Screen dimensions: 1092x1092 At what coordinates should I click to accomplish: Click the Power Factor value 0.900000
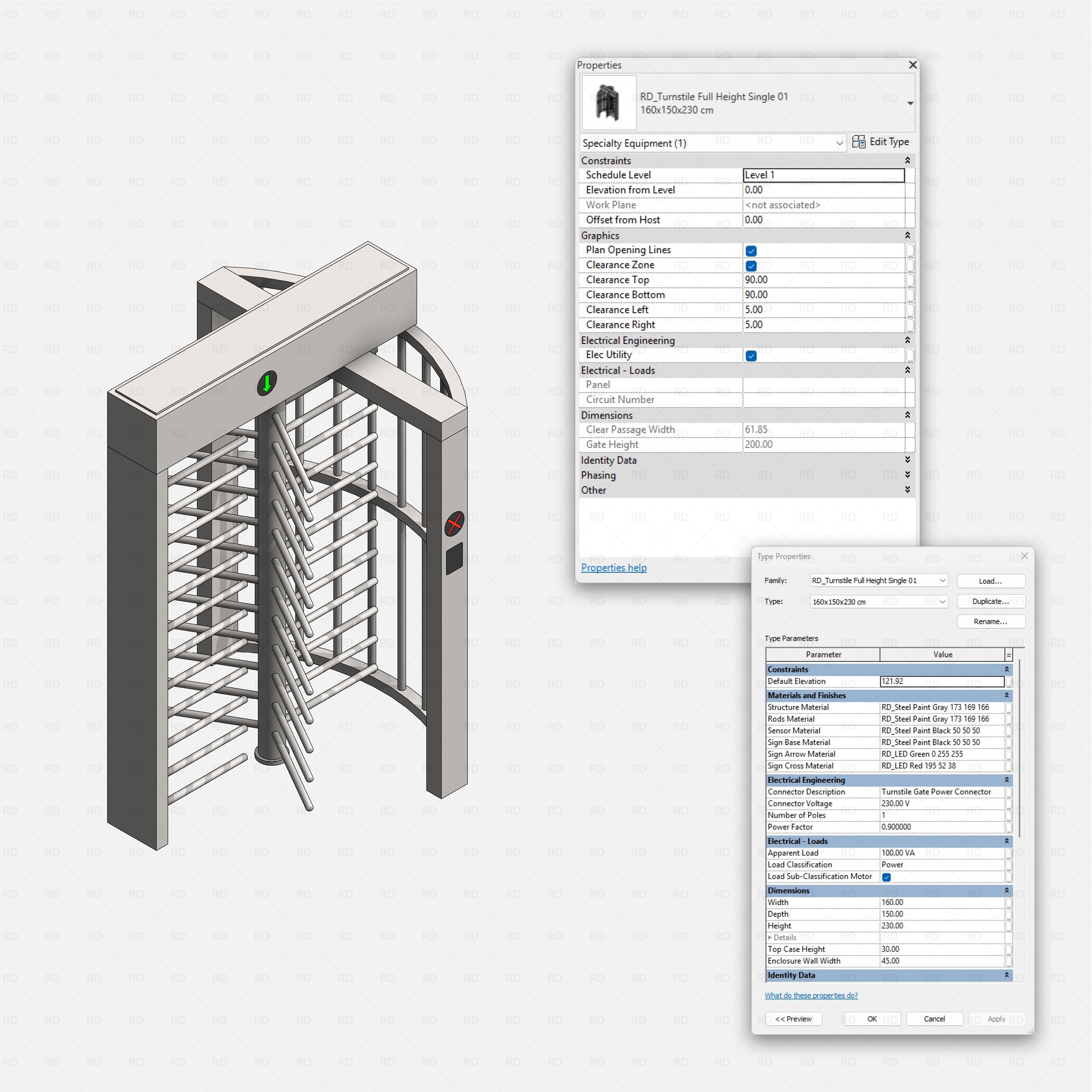[x=942, y=827]
